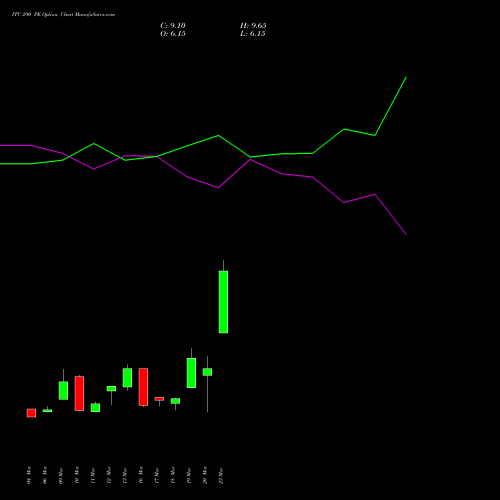
Task: Click the right end of the purple indicator line
Action: click(406, 234)
